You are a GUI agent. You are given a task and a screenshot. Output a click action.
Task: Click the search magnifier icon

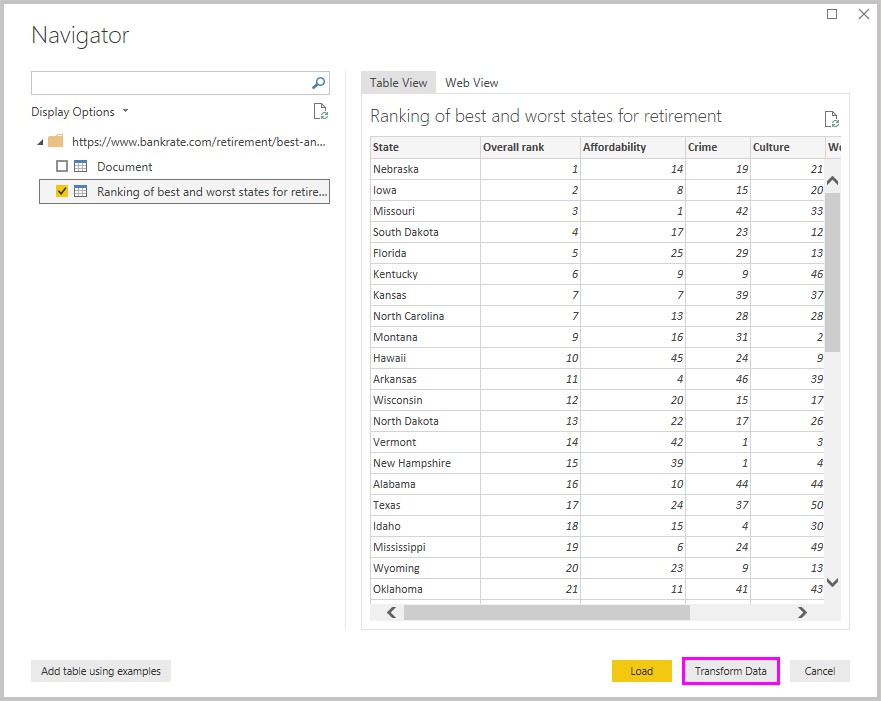tap(319, 83)
